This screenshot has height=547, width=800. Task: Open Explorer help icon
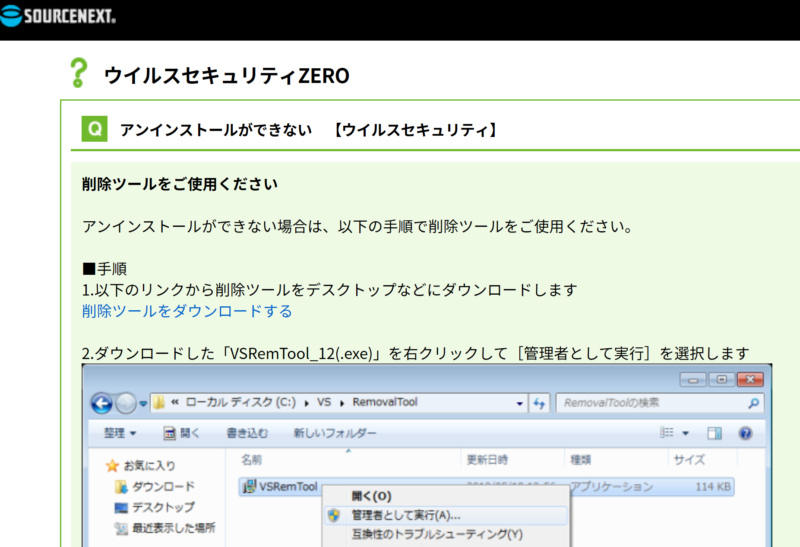[745, 433]
